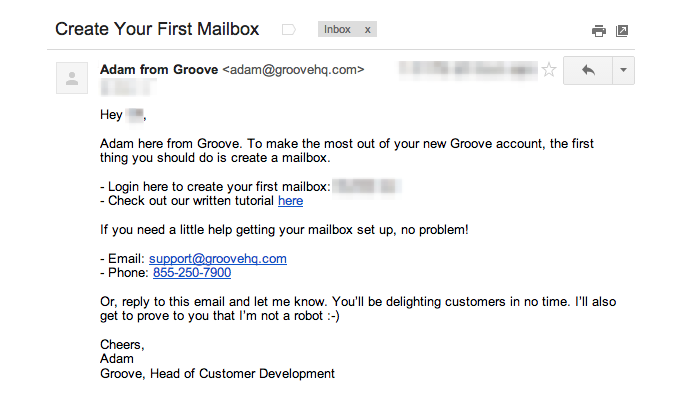Click sender name Adam from Groove

click(159, 70)
